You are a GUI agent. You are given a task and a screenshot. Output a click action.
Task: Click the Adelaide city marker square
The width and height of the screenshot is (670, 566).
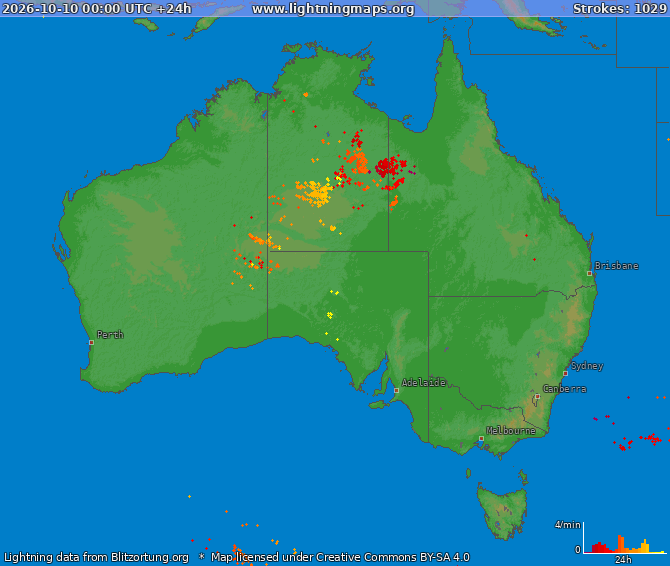coord(396,390)
